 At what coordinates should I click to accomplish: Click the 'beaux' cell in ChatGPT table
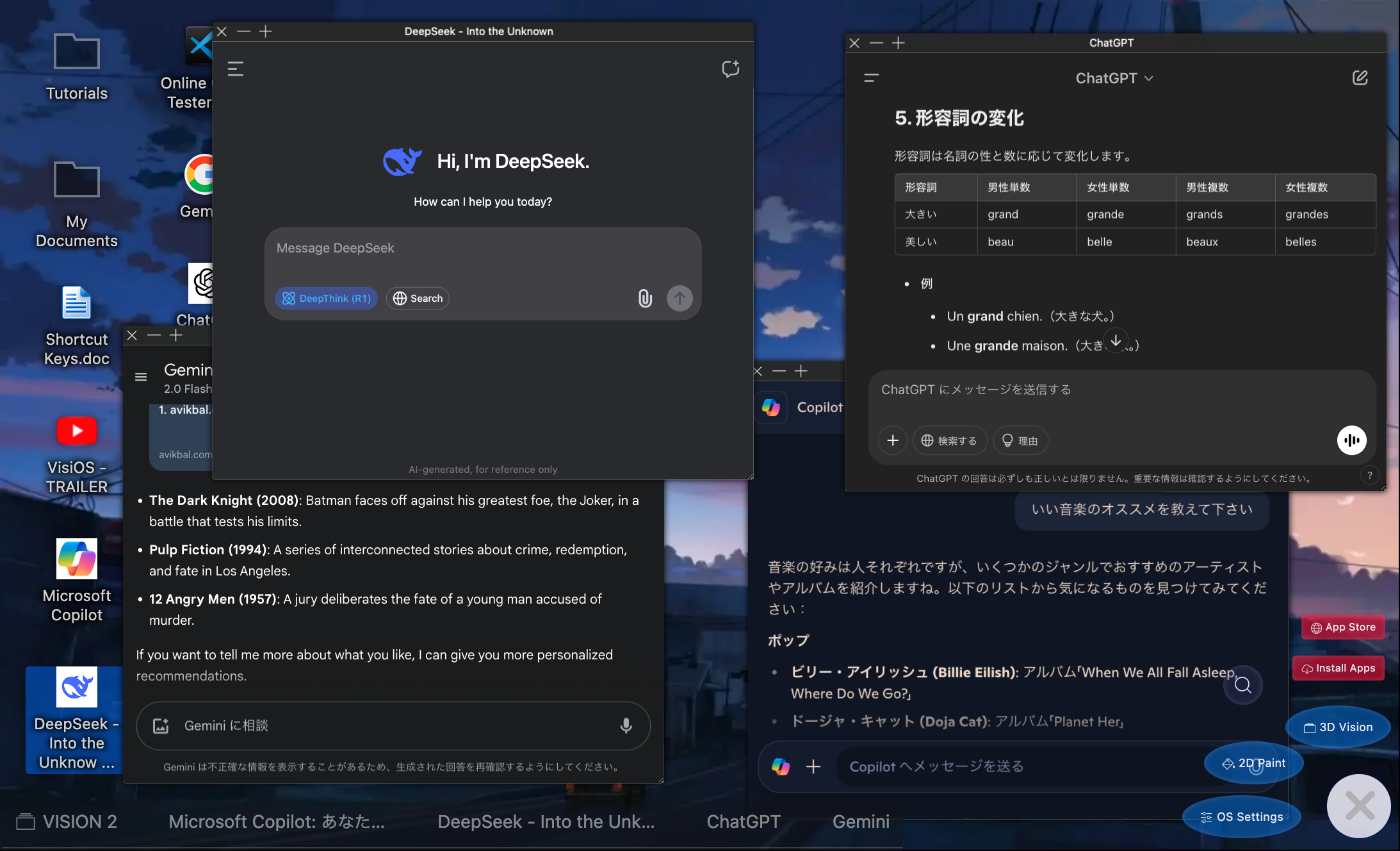[1201, 242]
